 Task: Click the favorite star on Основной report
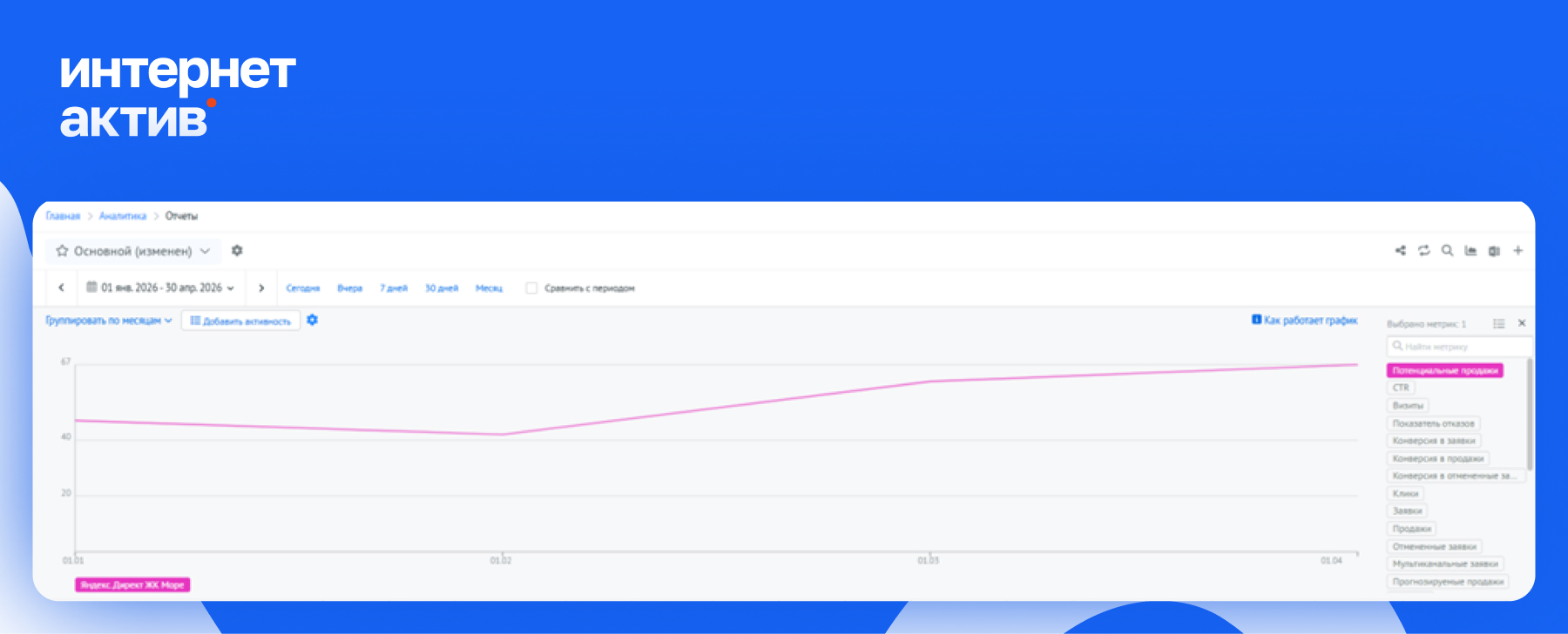pyautogui.click(x=62, y=251)
